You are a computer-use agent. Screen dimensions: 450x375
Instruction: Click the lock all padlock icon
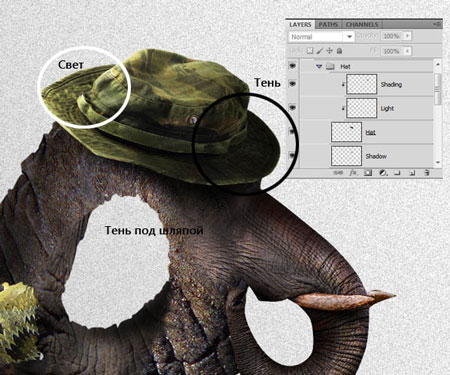[339, 51]
